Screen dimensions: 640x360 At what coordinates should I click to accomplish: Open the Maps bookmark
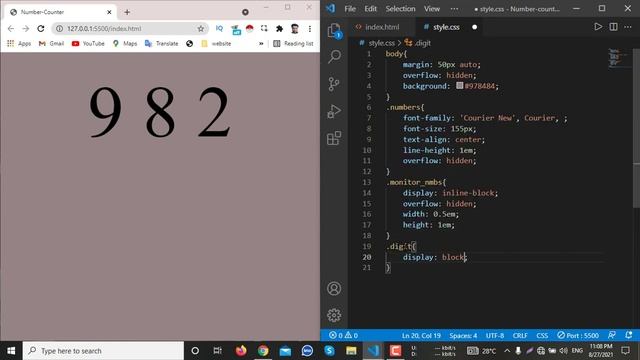click(x=125, y=43)
